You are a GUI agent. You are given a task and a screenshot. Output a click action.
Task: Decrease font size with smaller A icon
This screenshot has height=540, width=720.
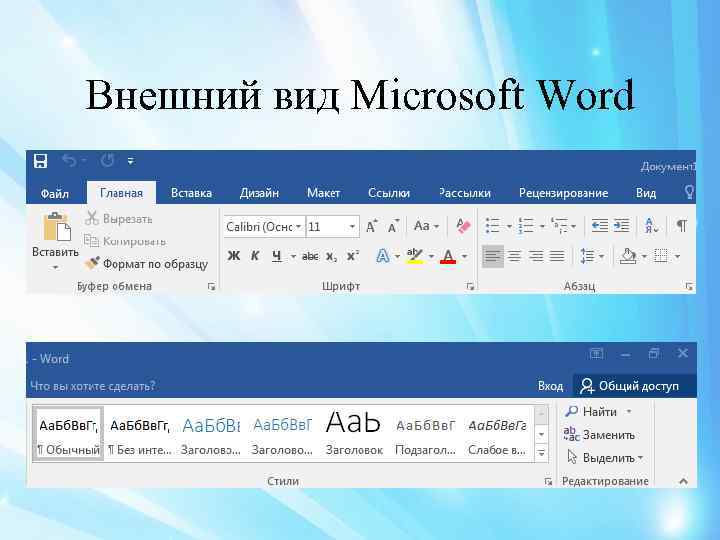pyautogui.click(x=394, y=226)
